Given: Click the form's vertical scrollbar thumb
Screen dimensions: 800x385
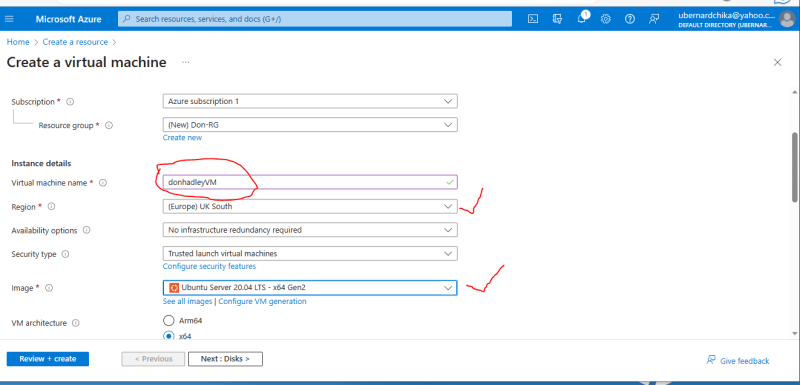Looking at the screenshot, I should pos(794,167).
